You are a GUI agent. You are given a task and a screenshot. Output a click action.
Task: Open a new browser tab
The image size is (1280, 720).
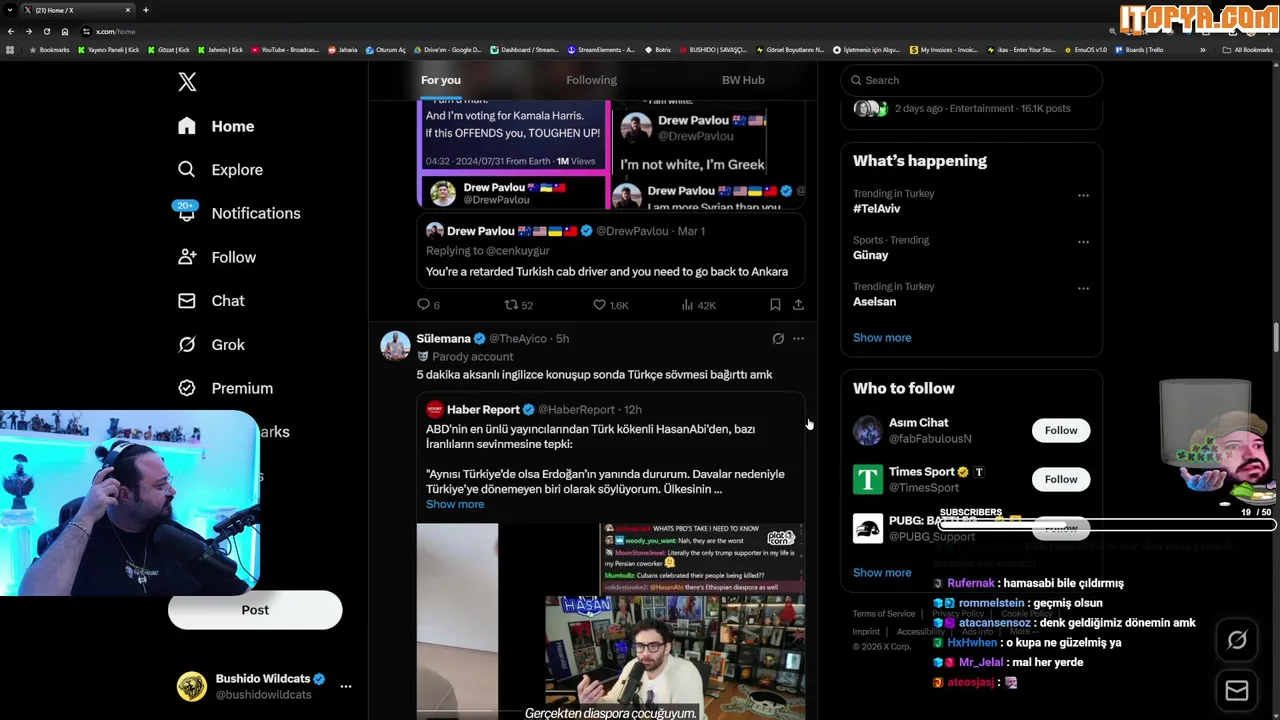click(x=146, y=10)
